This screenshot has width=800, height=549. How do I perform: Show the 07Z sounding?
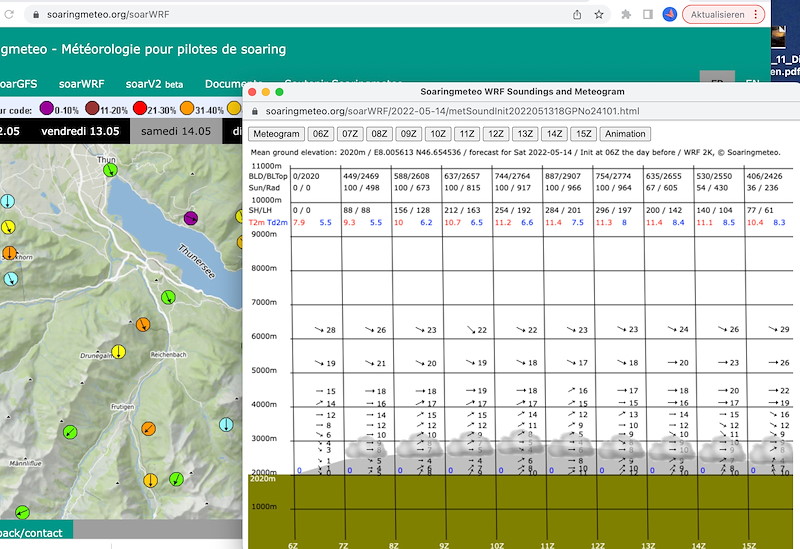(x=350, y=134)
